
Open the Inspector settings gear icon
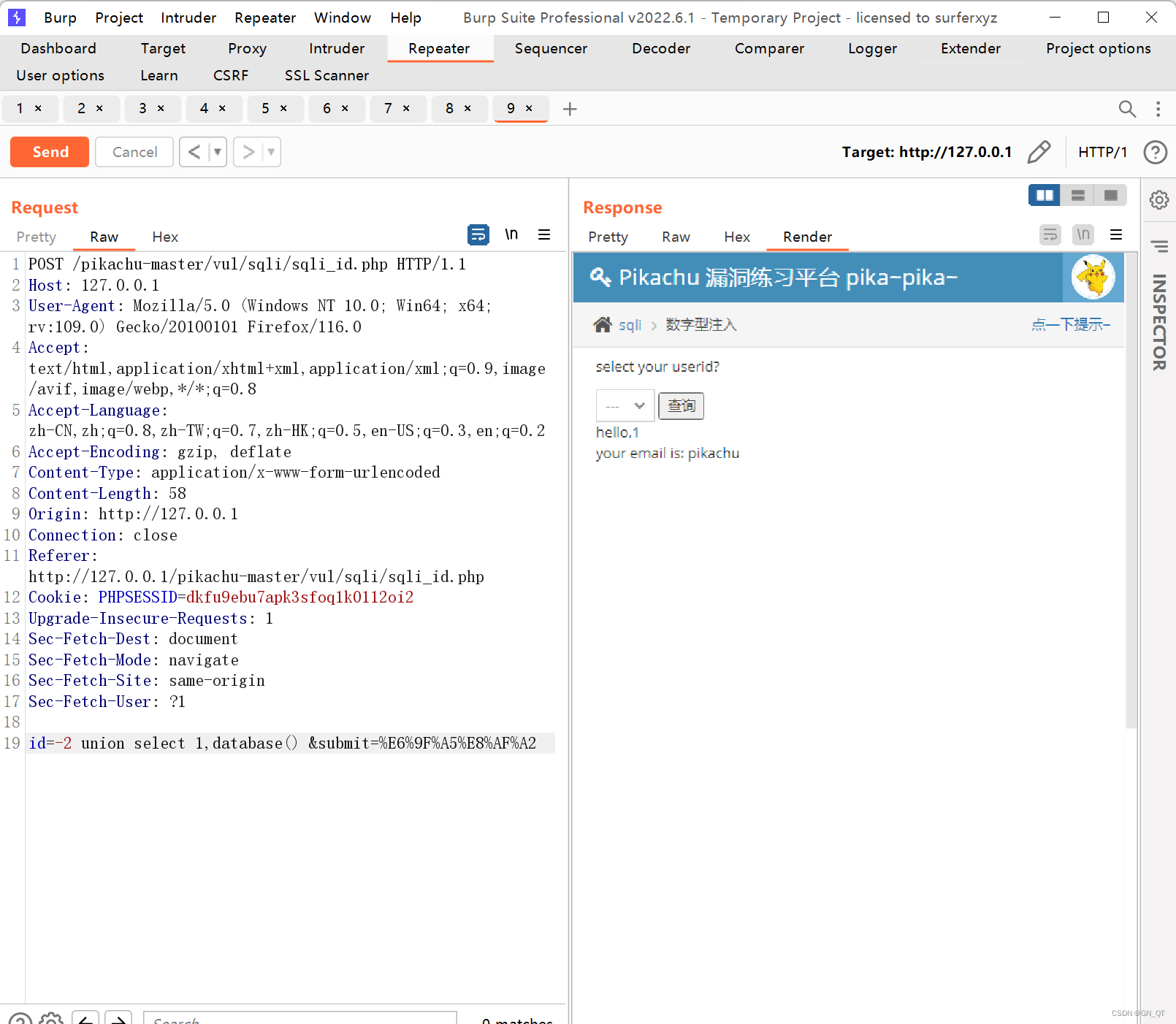(x=1158, y=200)
